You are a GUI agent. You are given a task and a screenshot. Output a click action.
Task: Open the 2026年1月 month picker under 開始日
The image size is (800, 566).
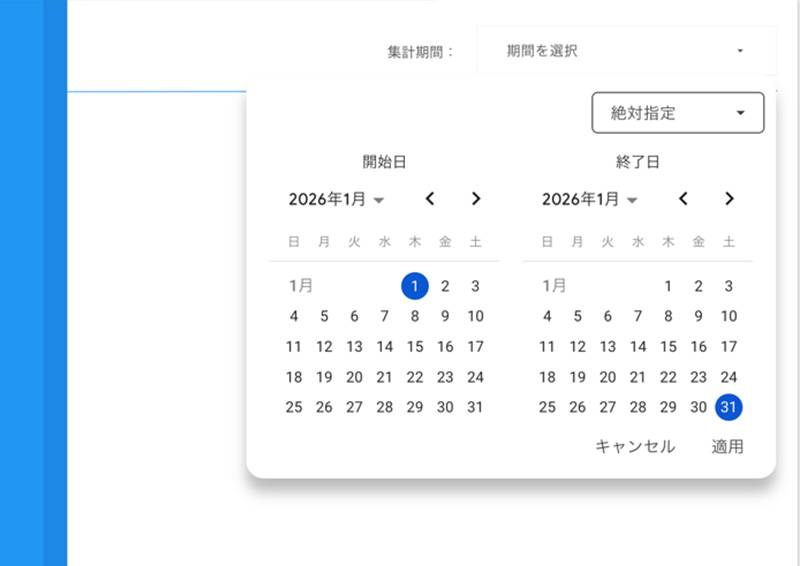click(x=336, y=200)
